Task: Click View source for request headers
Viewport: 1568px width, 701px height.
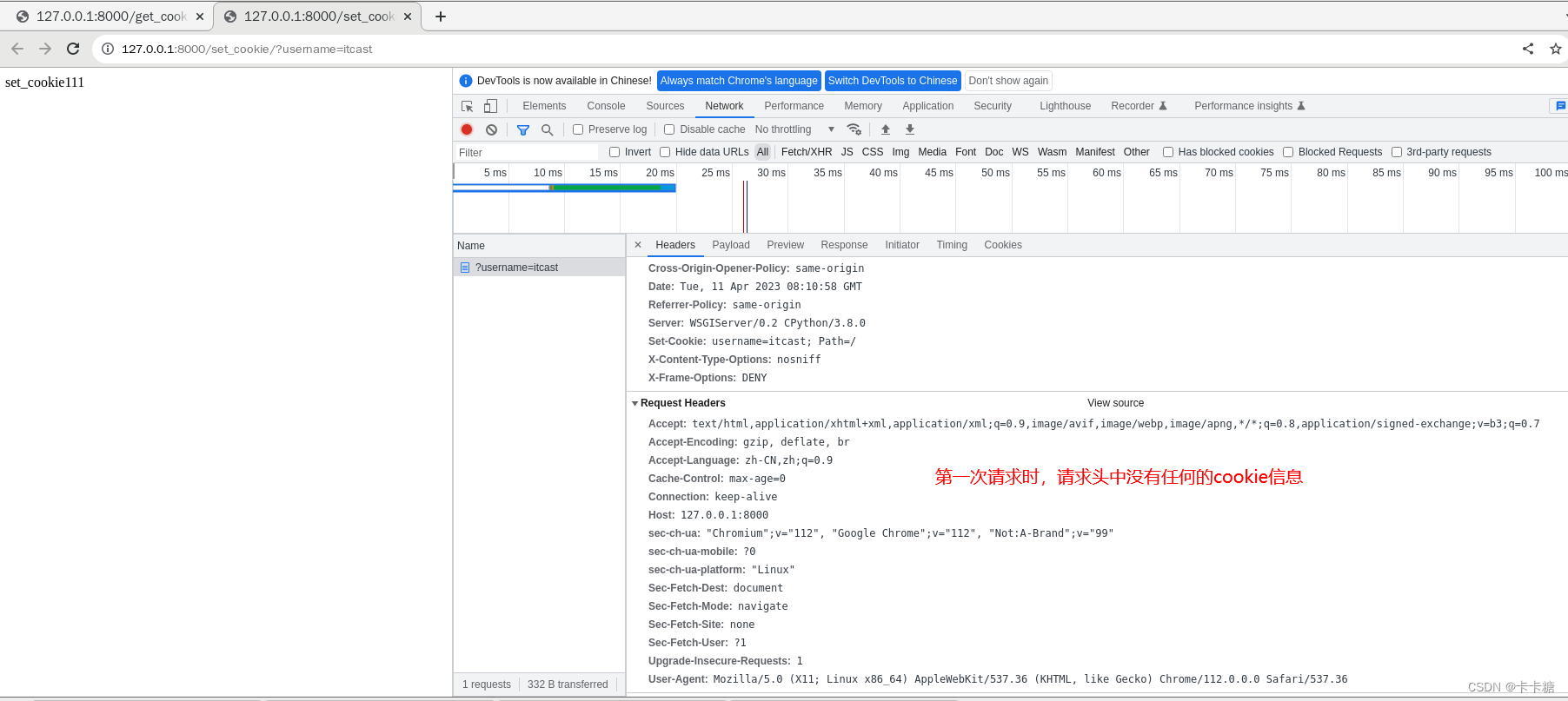Action: pos(1115,403)
